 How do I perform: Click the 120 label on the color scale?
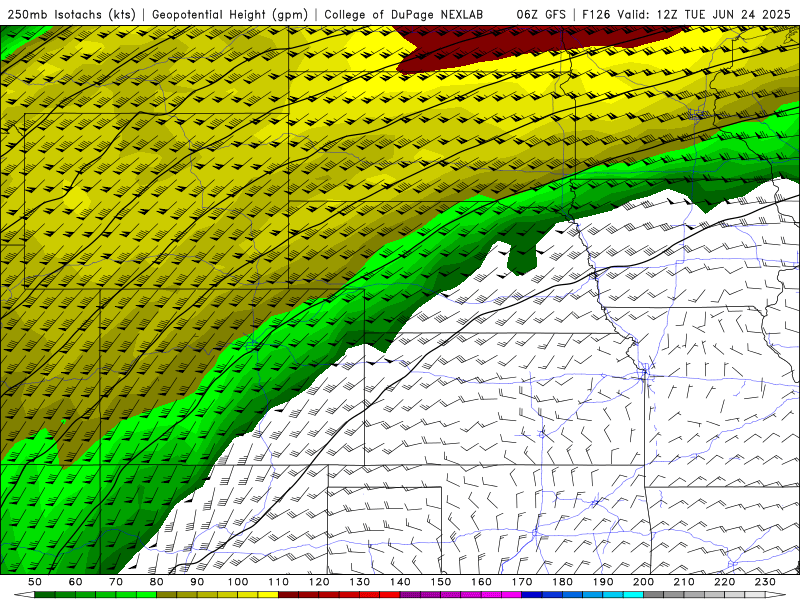point(319,582)
